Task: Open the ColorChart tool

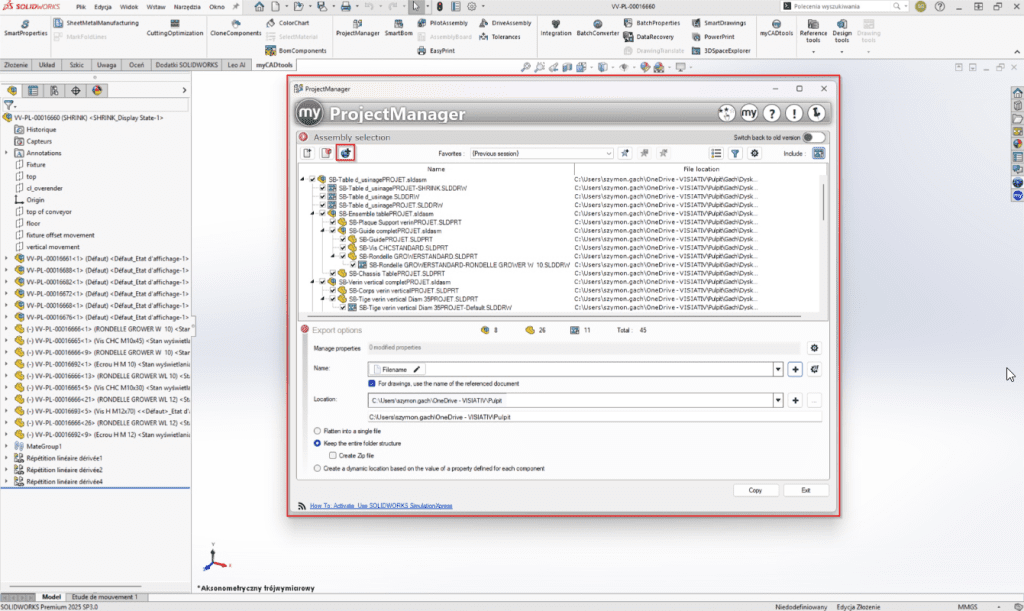Action: pyautogui.click(x=287, y=23)
